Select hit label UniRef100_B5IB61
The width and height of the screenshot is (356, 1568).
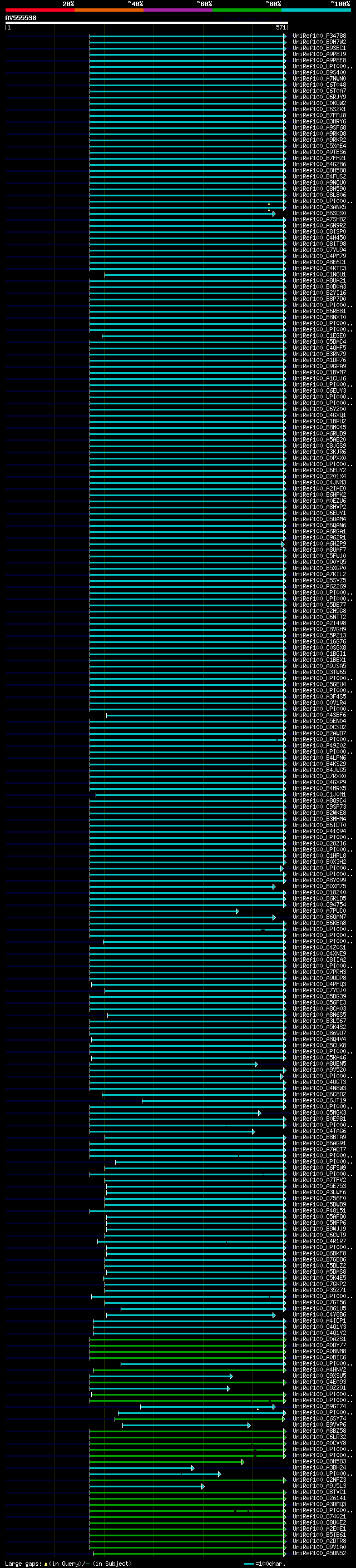319,1535
